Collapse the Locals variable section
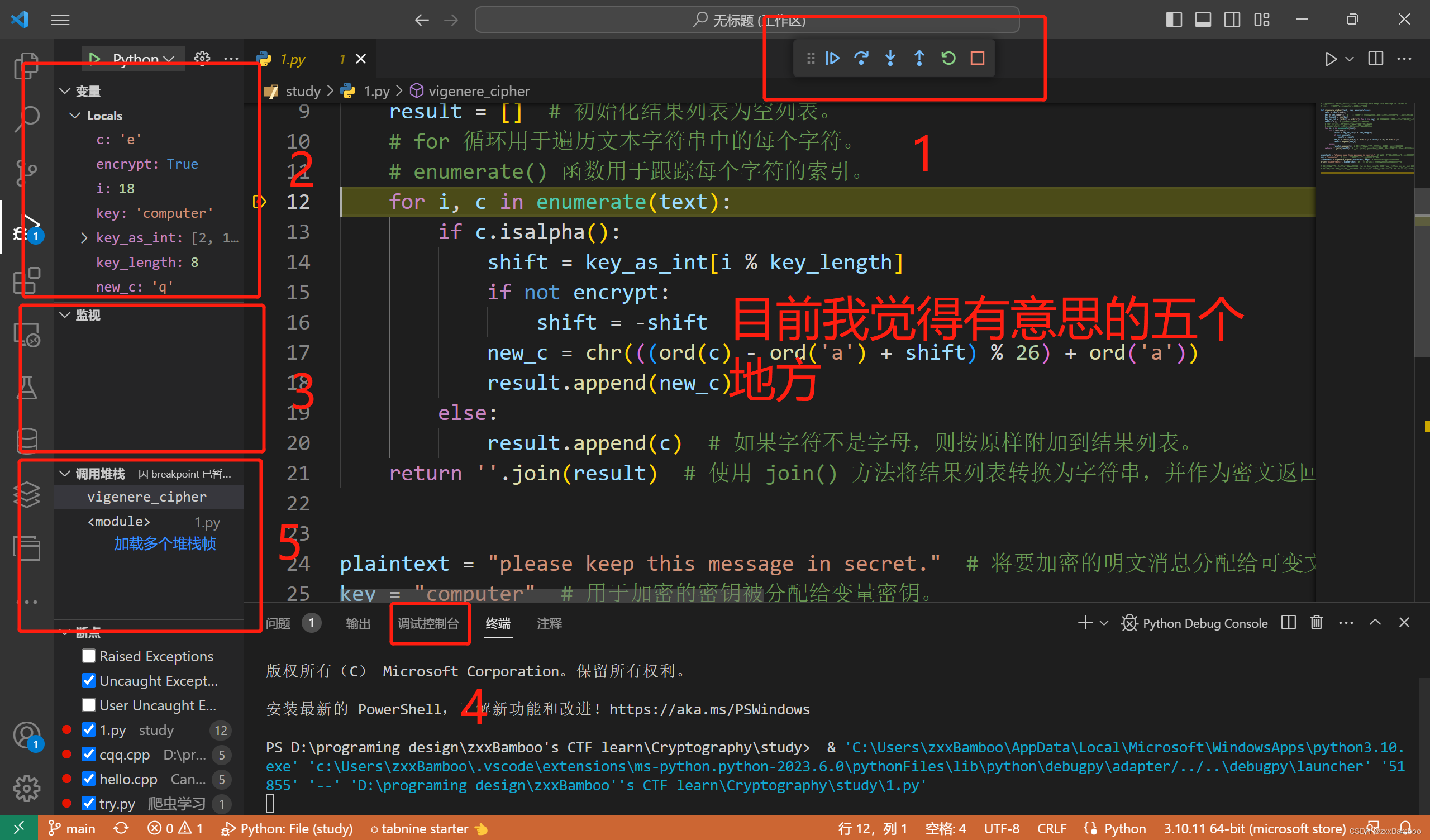 pyautogui.click(x=75, y=116)
